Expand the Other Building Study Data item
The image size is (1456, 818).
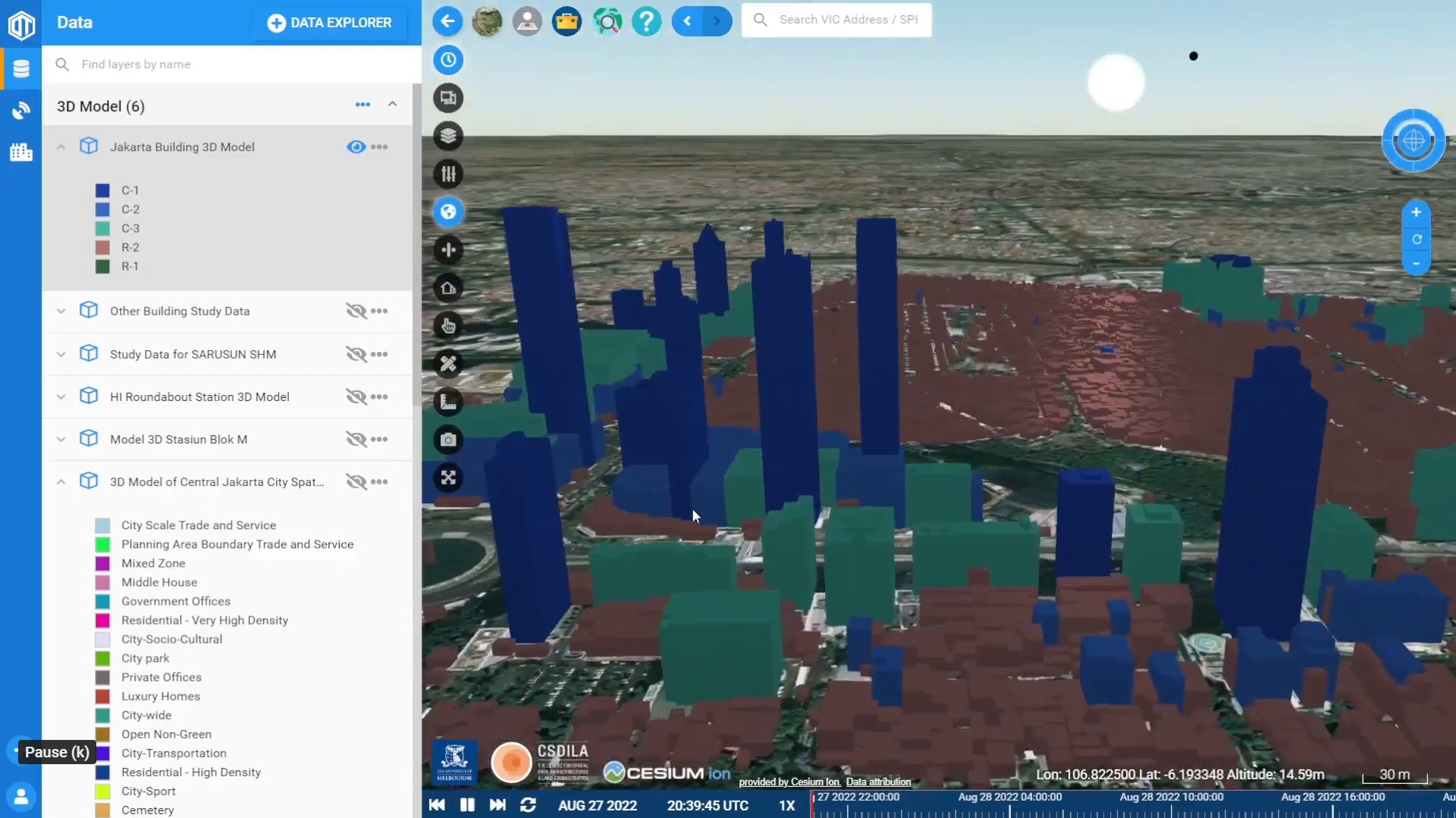point(61,311)
